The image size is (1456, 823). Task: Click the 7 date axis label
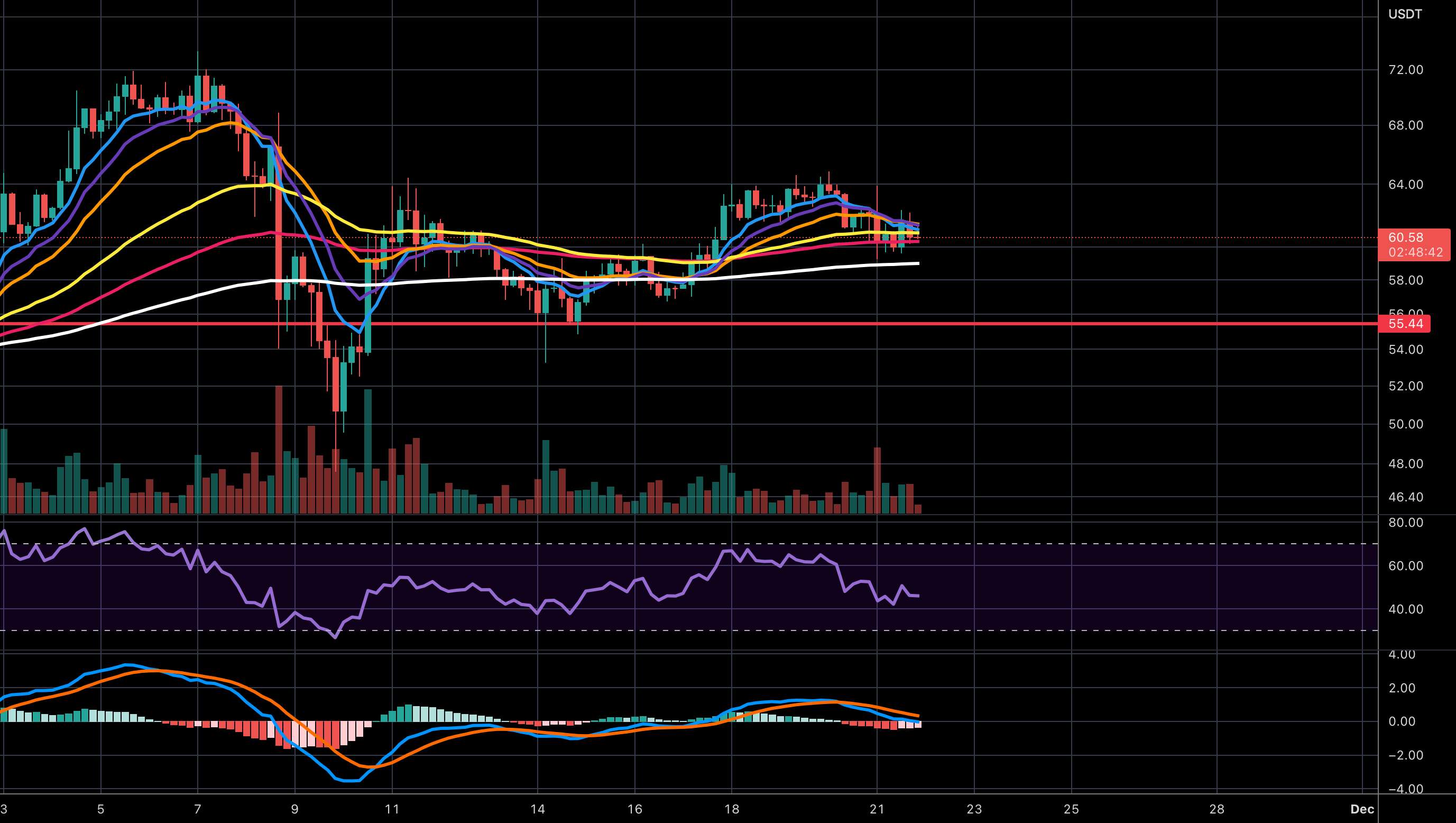(197, 809)
